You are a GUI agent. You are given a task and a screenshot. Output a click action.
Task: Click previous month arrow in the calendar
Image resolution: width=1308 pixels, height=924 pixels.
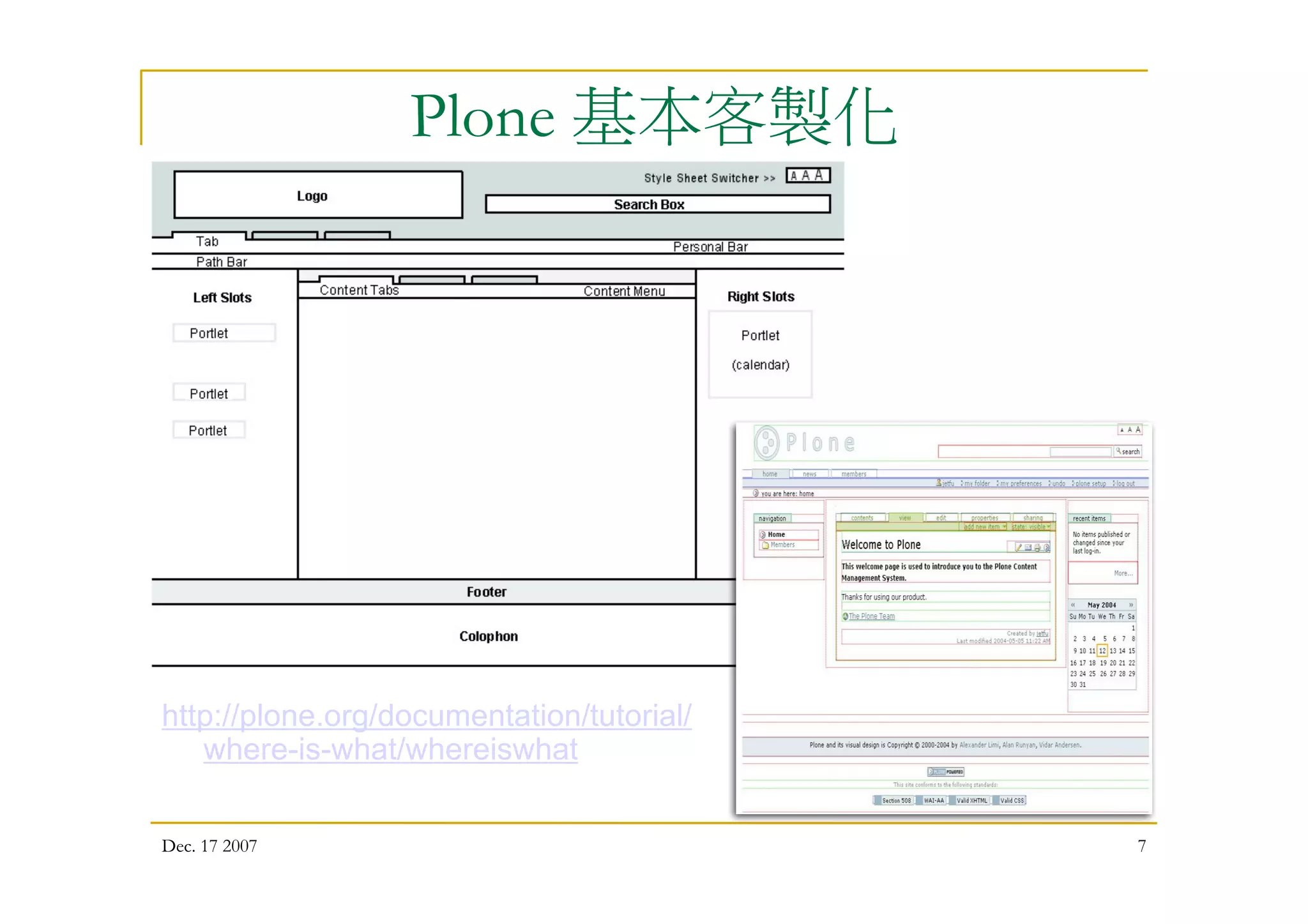click(x=1073, y=605)
